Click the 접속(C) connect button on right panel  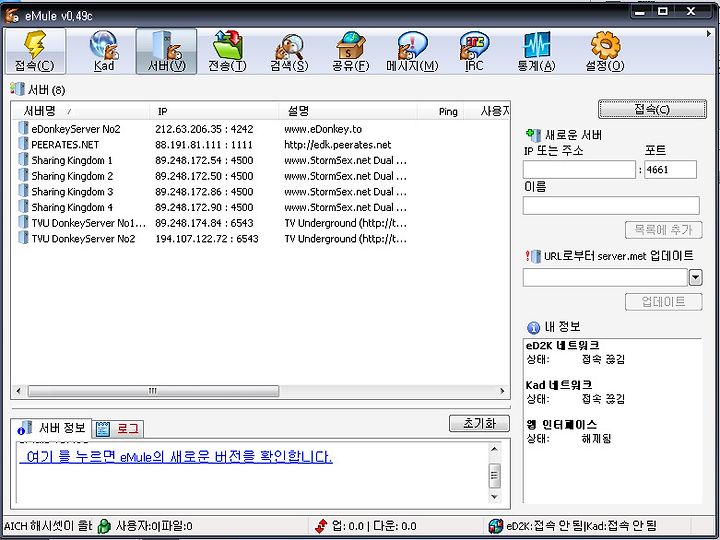652,109
